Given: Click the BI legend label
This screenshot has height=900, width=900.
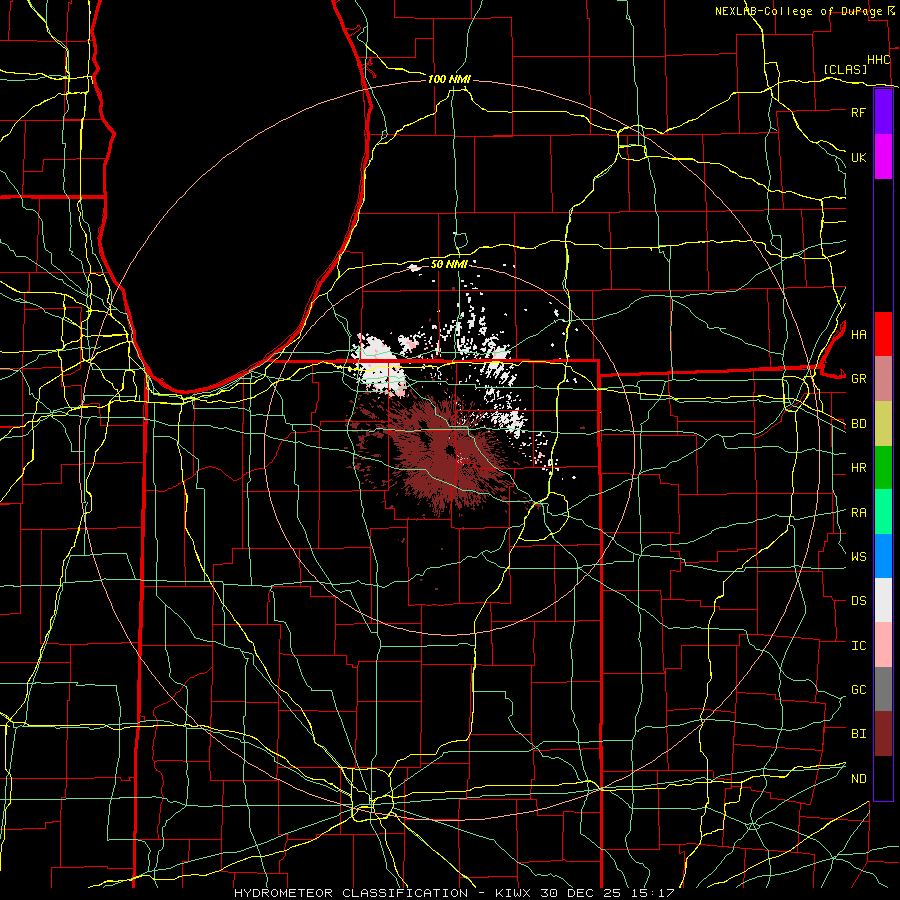Looking at the screenshot, I should coord(858,734).
